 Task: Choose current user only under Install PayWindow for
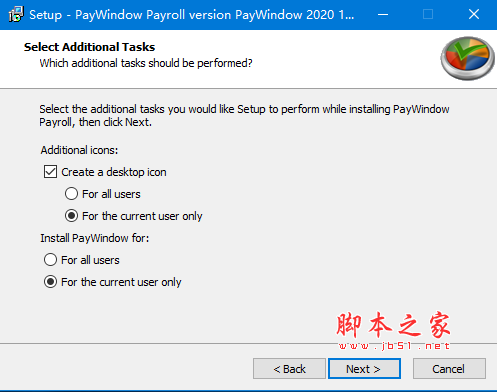50,282
